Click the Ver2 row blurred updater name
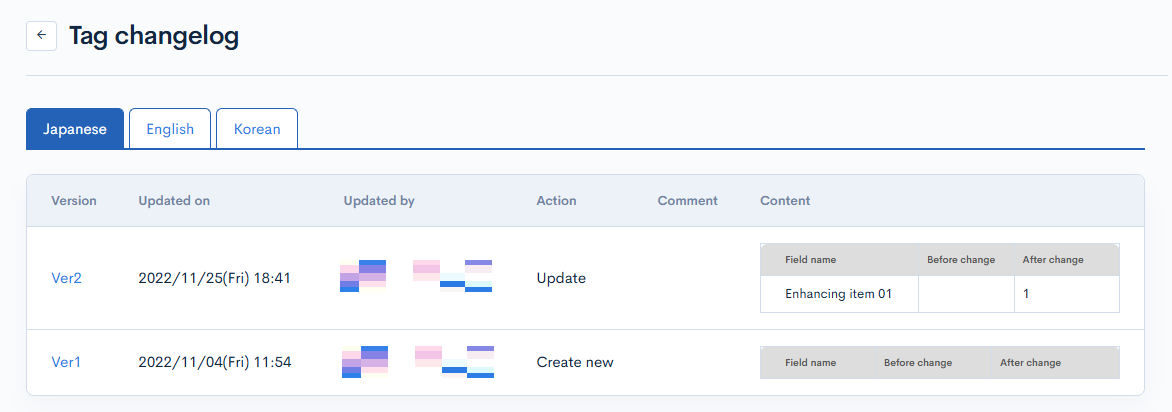1172x412 pixels. point(416,276)
